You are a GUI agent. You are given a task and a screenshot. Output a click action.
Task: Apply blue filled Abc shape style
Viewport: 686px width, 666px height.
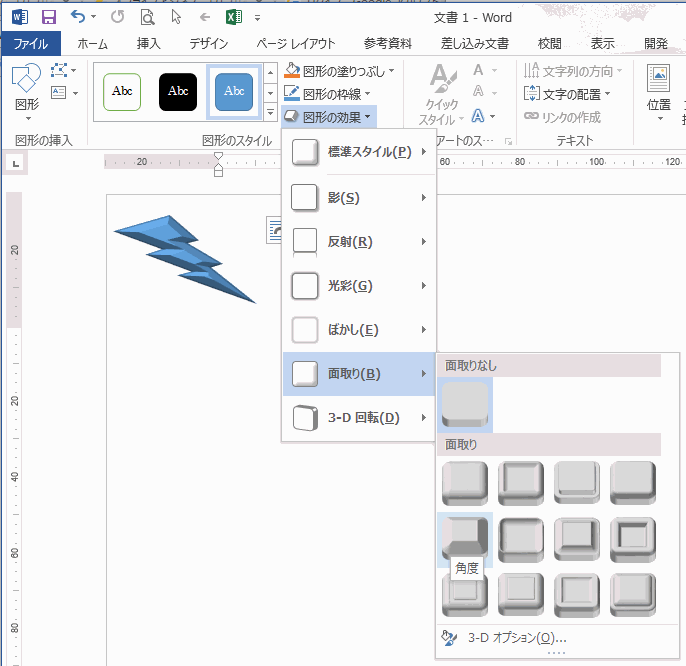(x=234, y=91)
